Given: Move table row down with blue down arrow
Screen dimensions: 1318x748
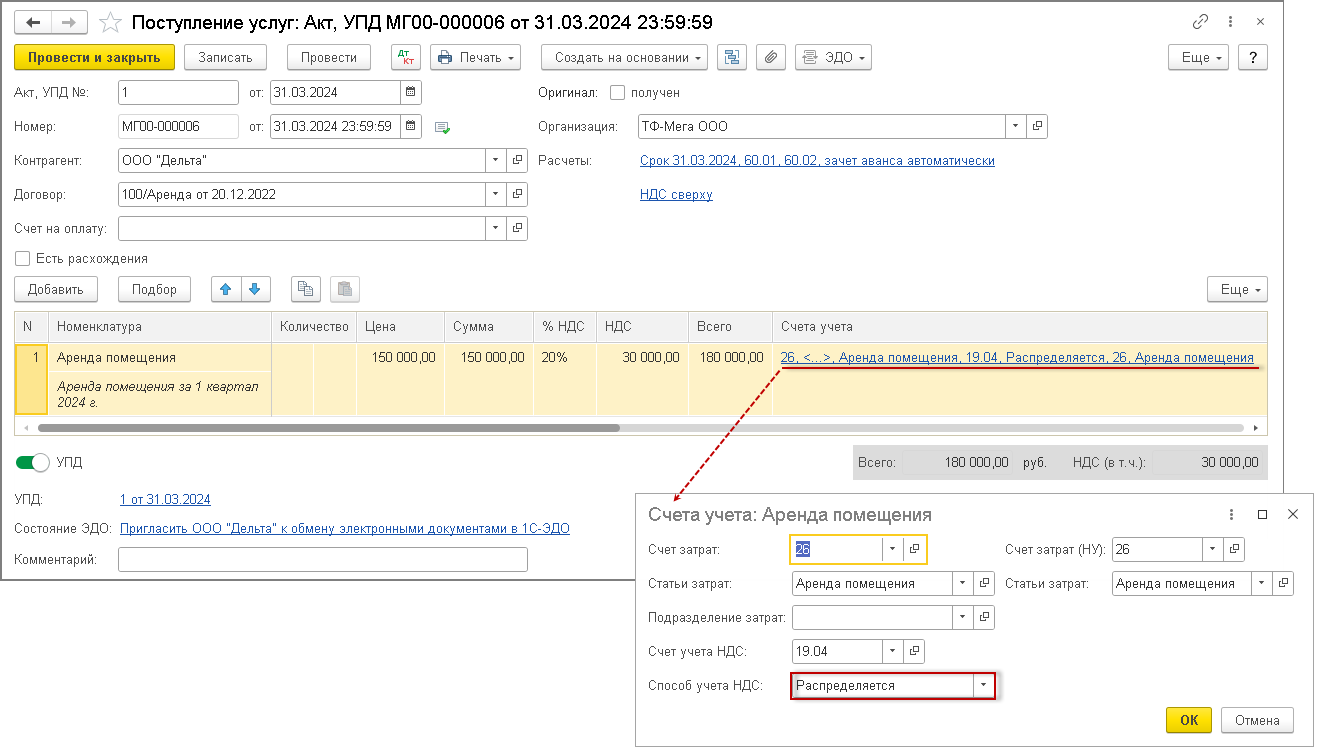Looking at the screenshot, I should (254, 289).
